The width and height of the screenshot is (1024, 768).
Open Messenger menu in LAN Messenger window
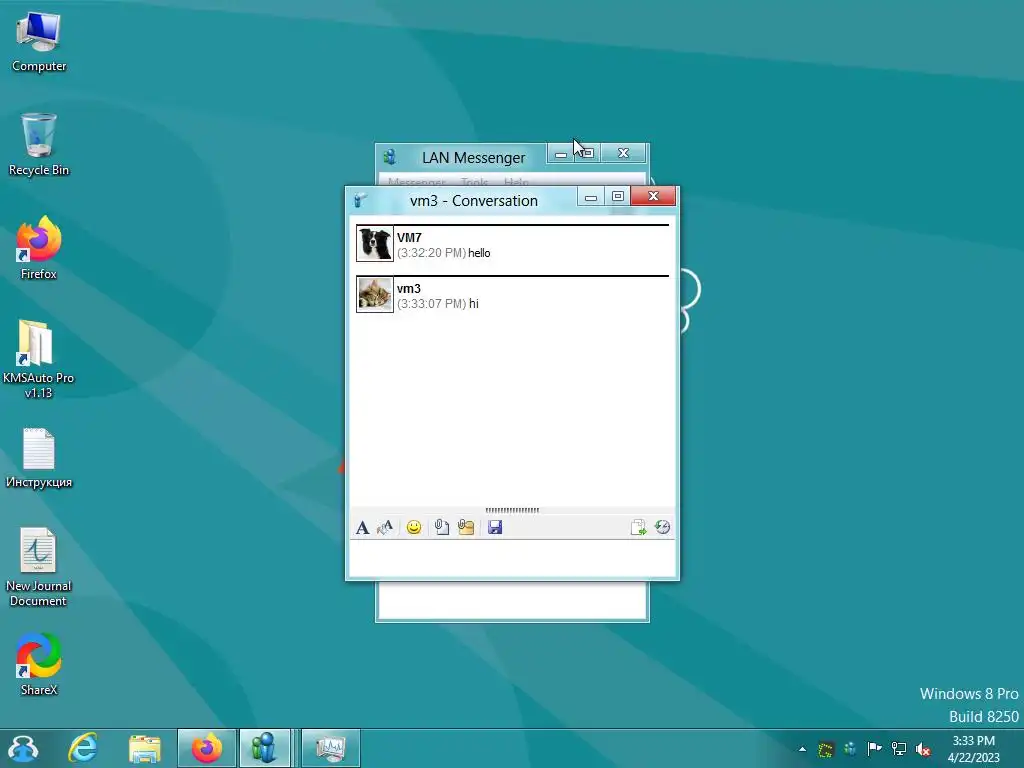(x=417, y=182)
